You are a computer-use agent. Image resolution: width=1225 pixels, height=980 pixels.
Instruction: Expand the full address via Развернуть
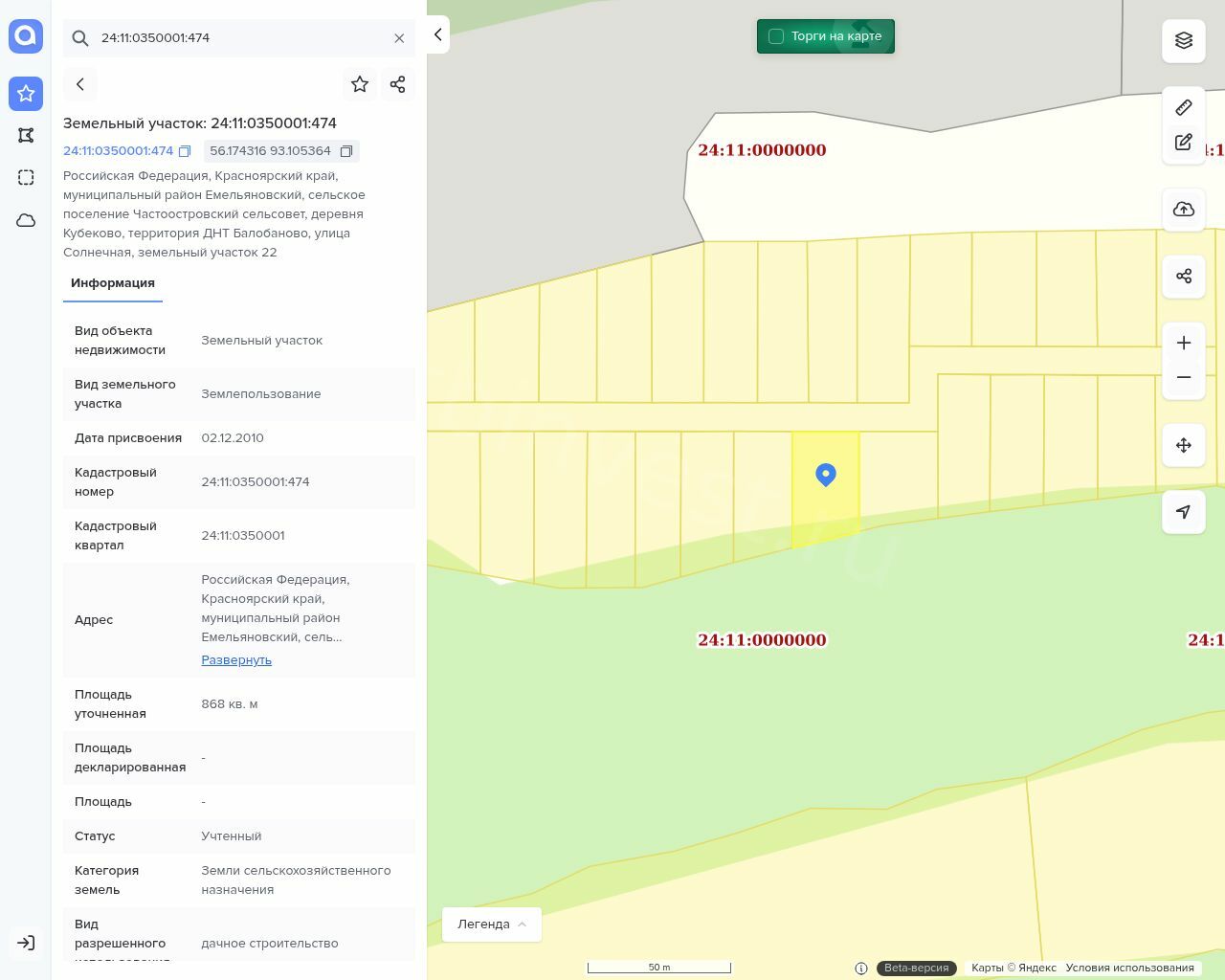tap(236, 660)
